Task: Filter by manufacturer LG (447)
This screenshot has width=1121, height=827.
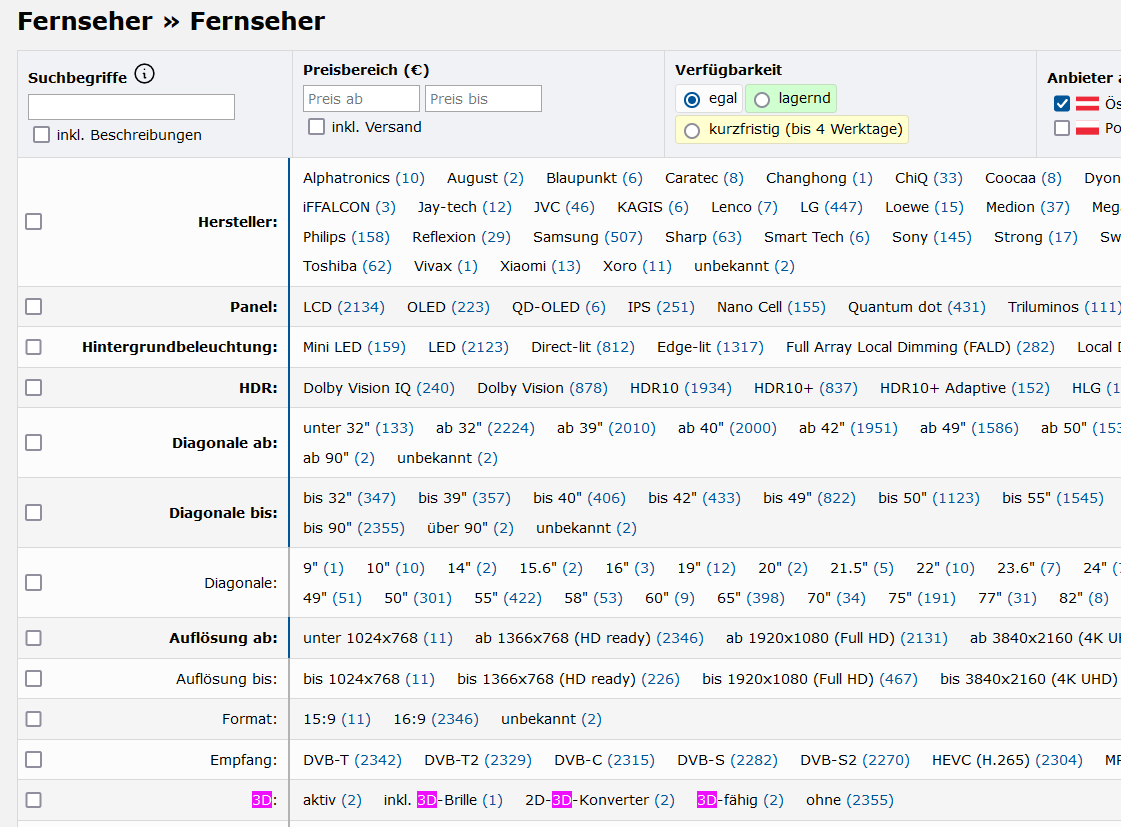Action: [831, 207]
